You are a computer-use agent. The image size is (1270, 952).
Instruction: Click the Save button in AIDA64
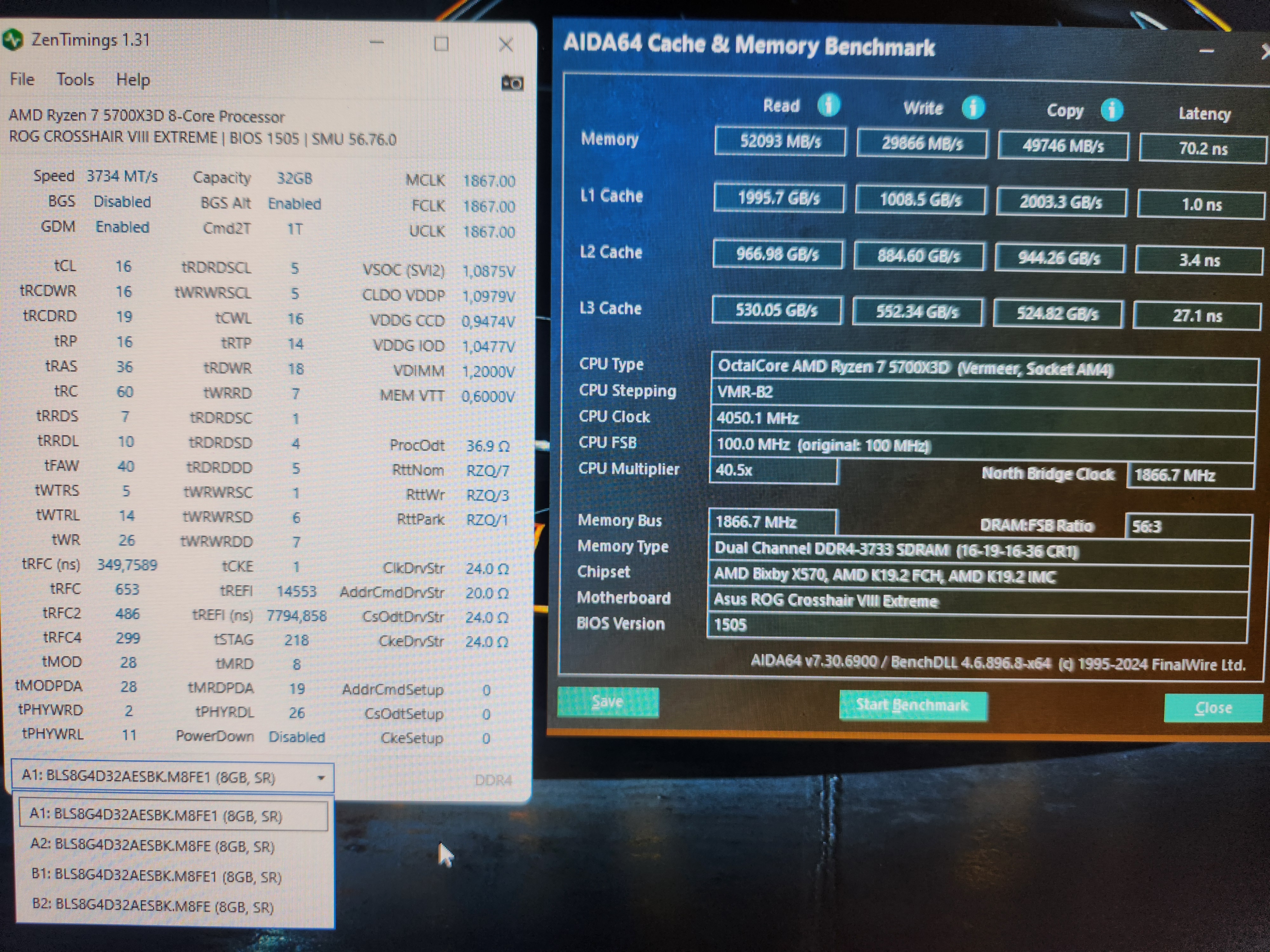tap(607, 702)
